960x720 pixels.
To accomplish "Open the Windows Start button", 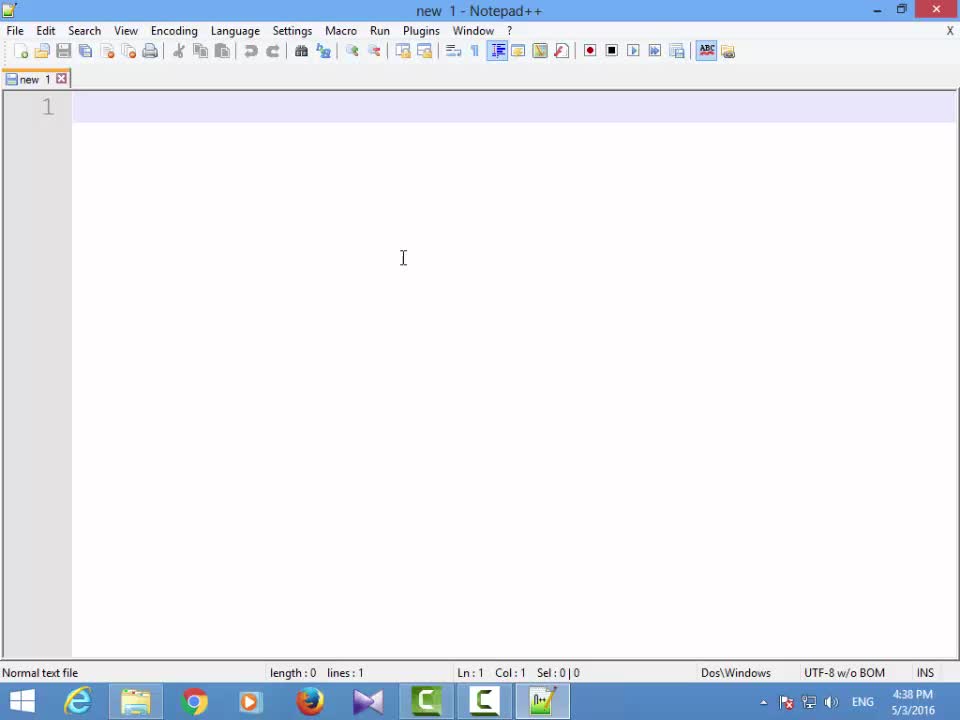I will 23,701.
